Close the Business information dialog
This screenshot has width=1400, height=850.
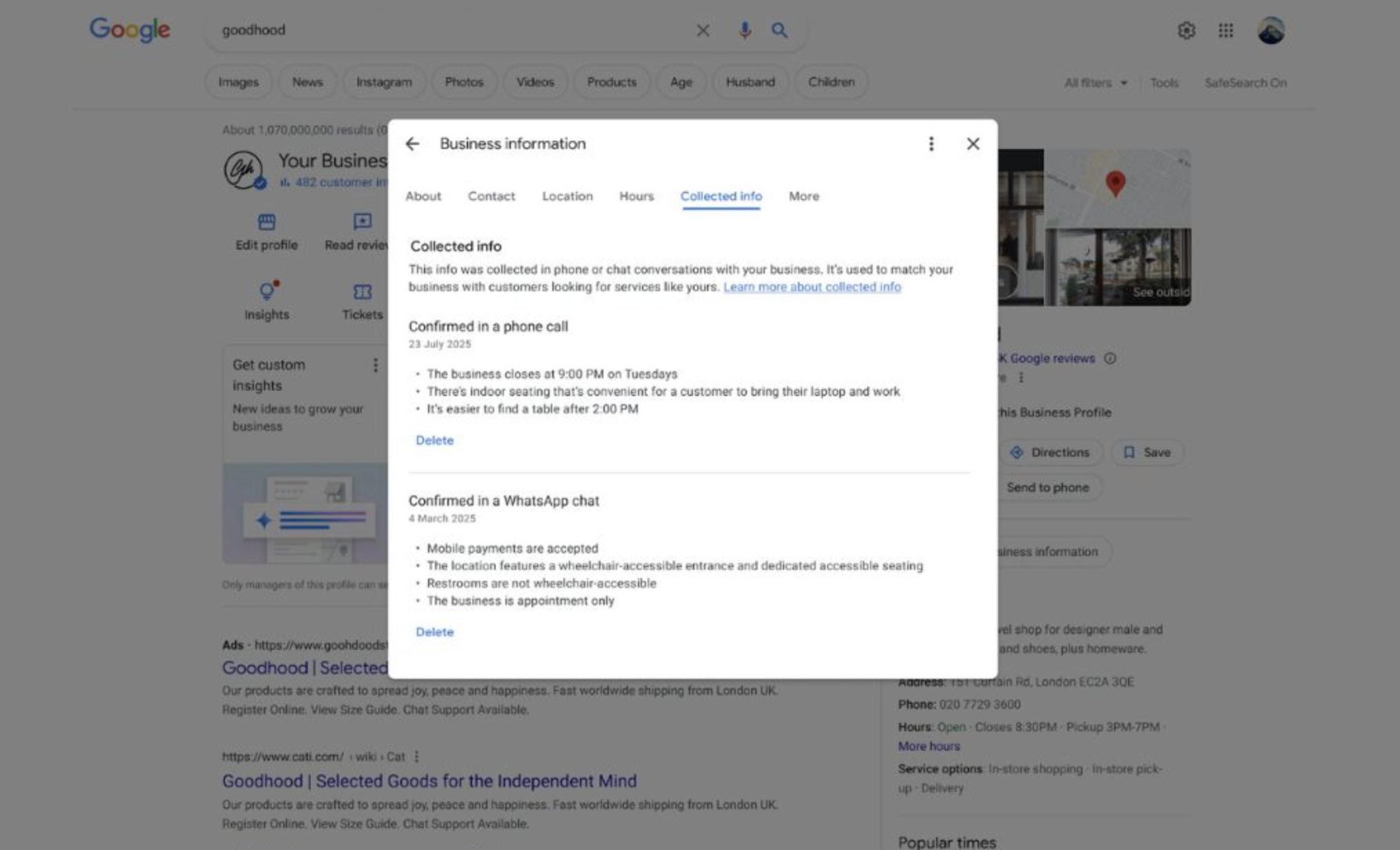point(973,144)
